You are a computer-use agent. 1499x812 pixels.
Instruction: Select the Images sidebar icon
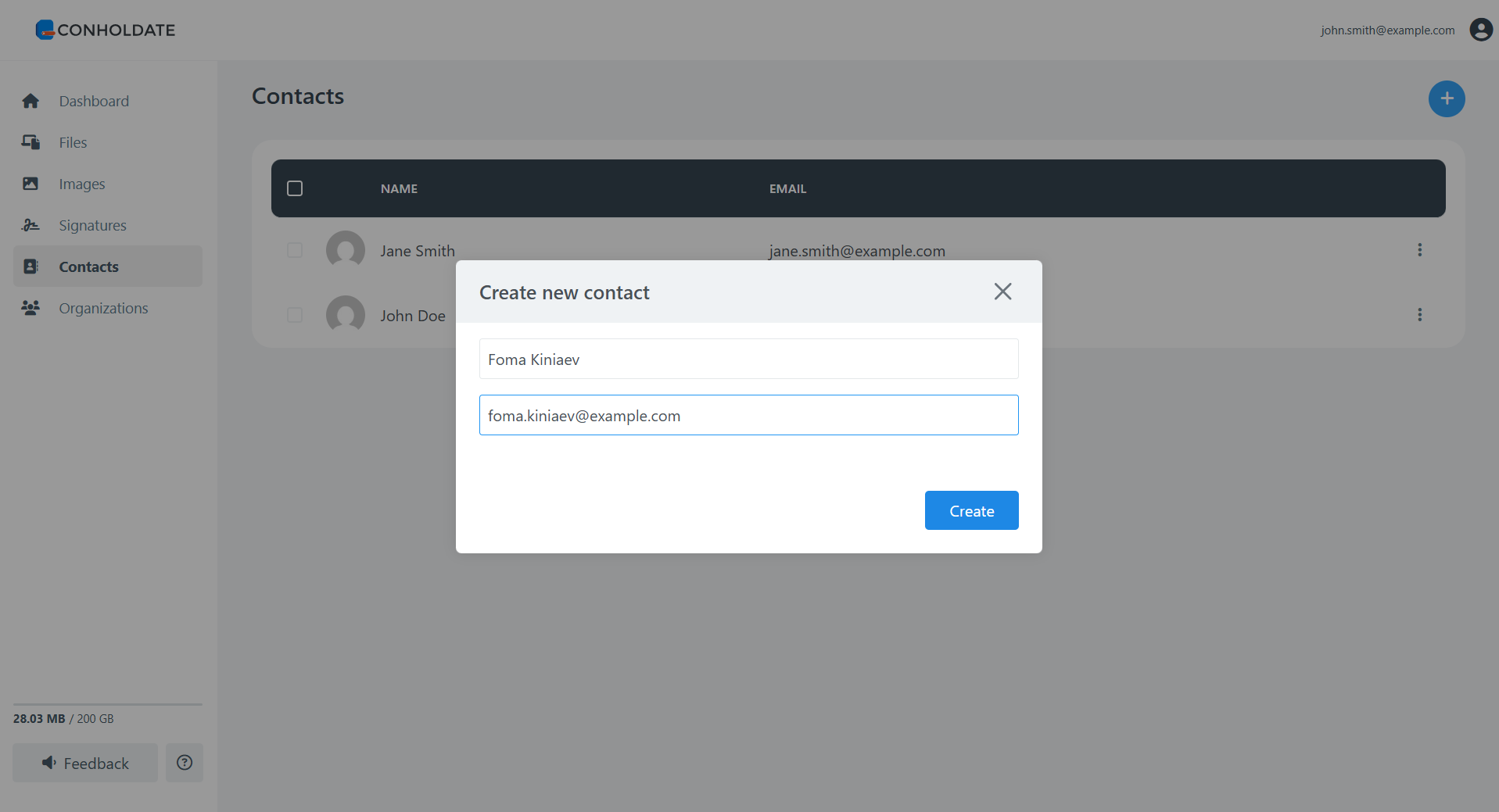(30, 184)
